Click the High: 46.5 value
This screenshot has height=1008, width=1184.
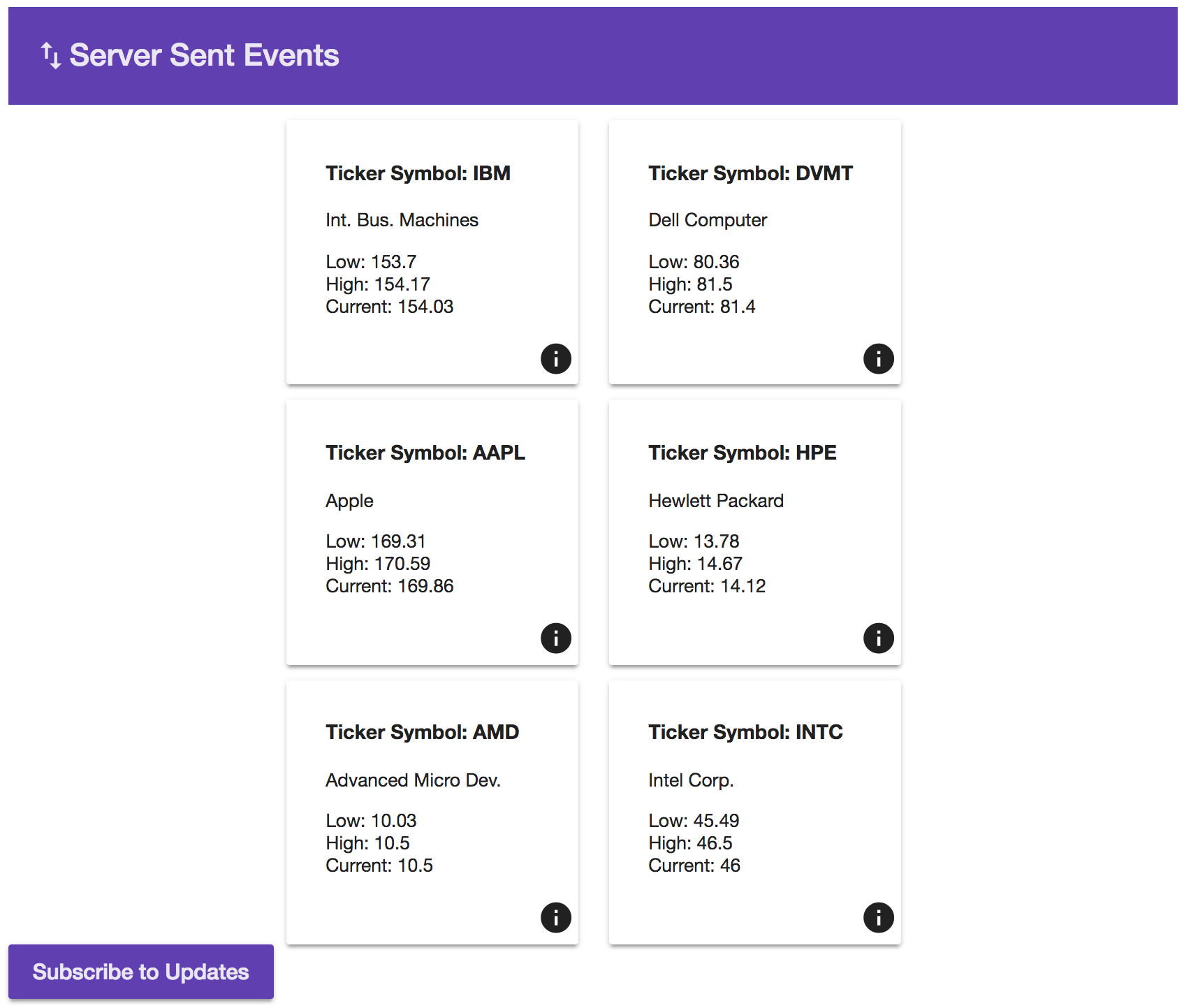click(690, 843)
